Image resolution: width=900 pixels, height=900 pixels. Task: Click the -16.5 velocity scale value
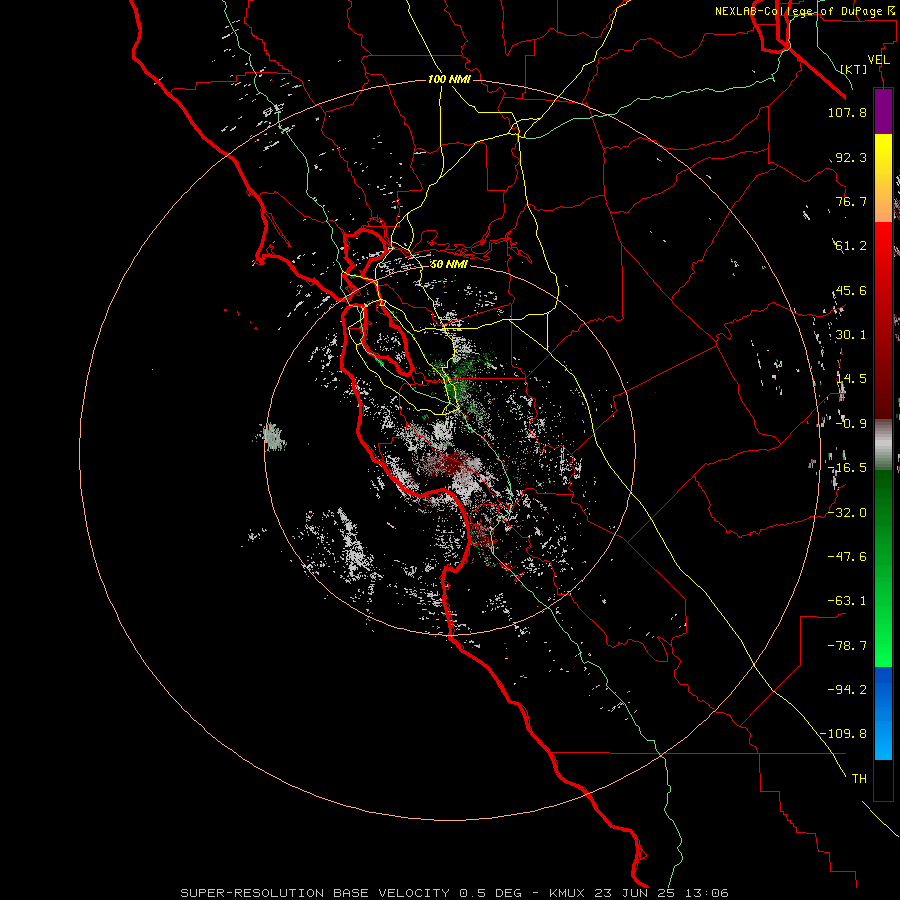click(847, 468)
